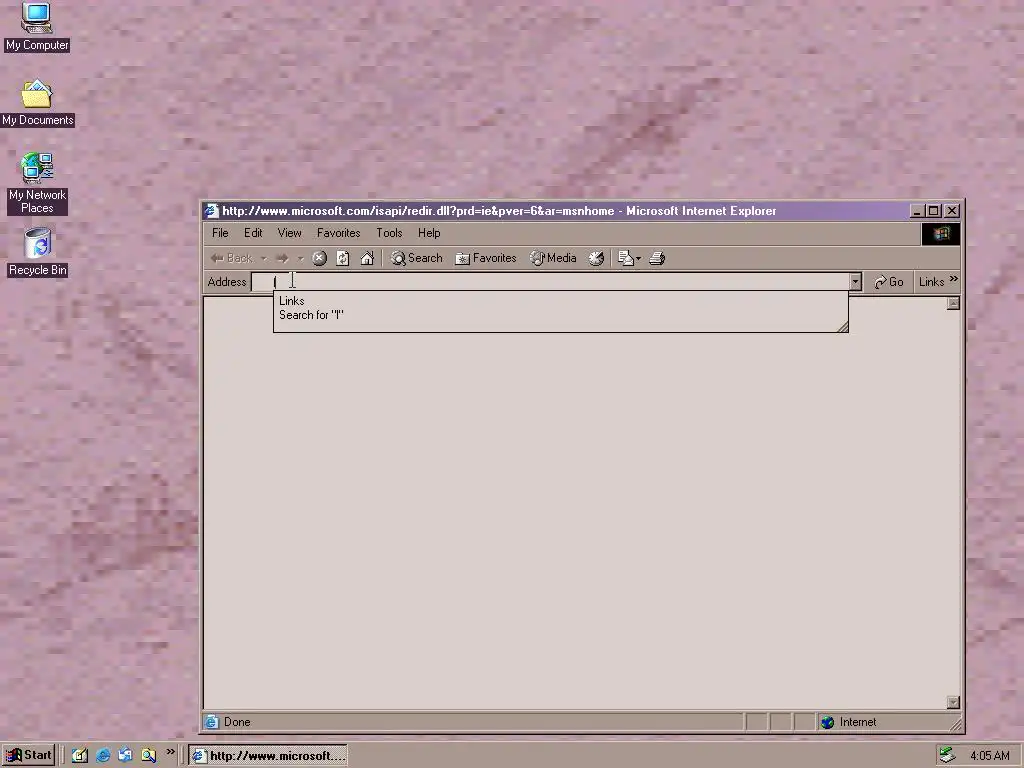Expand the Quick Launch overflow chevron

tap(170, 752)
